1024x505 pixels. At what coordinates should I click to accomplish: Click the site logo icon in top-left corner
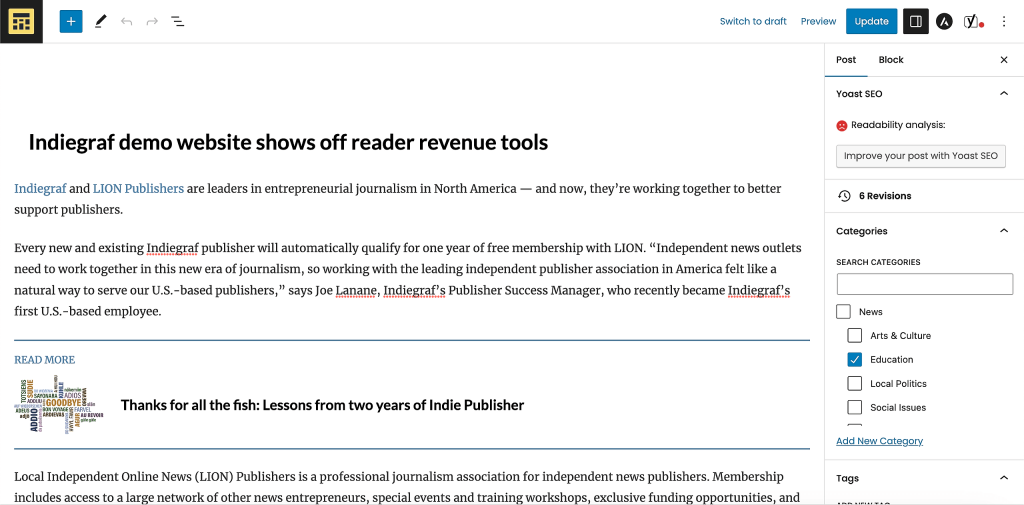[x=21, y=21]
